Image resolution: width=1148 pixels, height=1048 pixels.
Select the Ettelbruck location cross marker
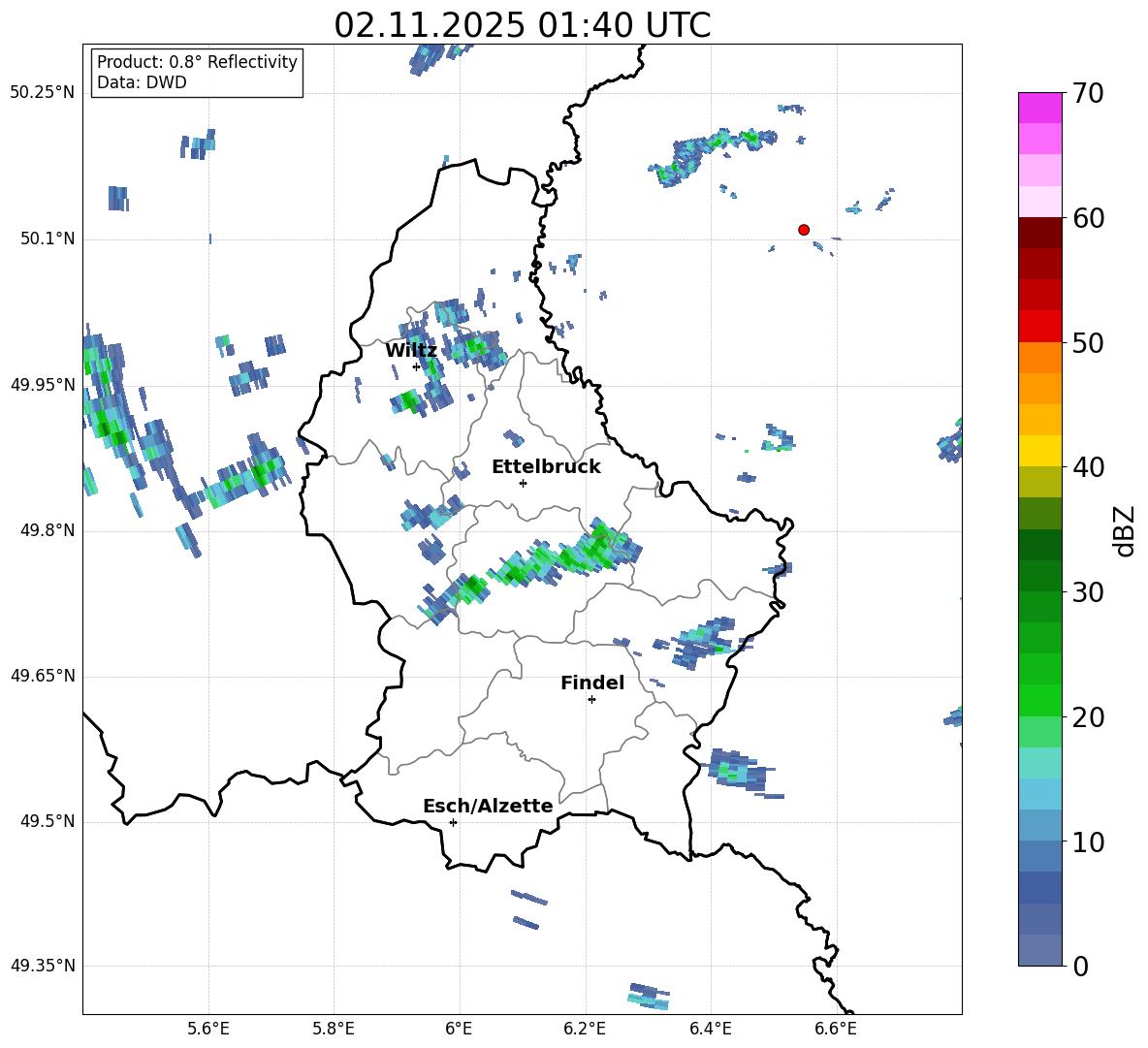523,483
